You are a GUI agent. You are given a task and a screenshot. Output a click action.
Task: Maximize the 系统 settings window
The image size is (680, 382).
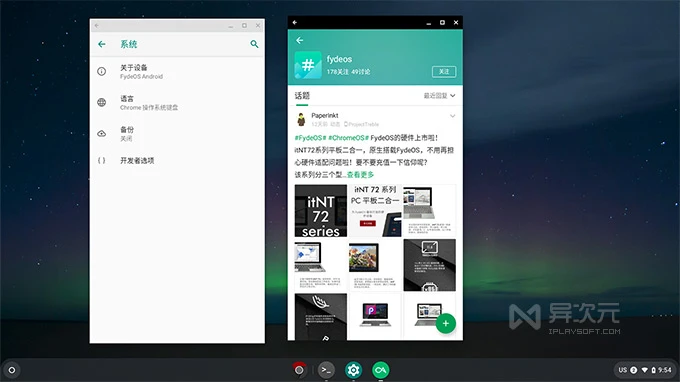(244, 26)
